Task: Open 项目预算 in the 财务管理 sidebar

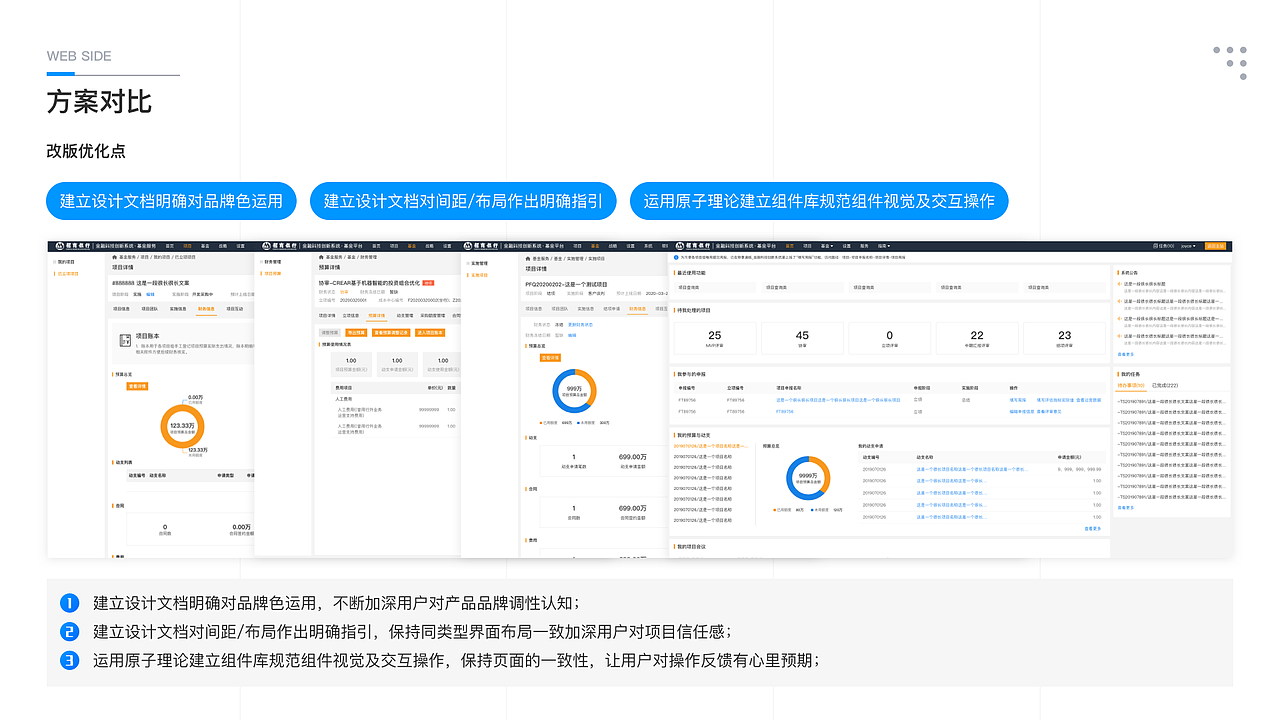Action: (272, 273)
